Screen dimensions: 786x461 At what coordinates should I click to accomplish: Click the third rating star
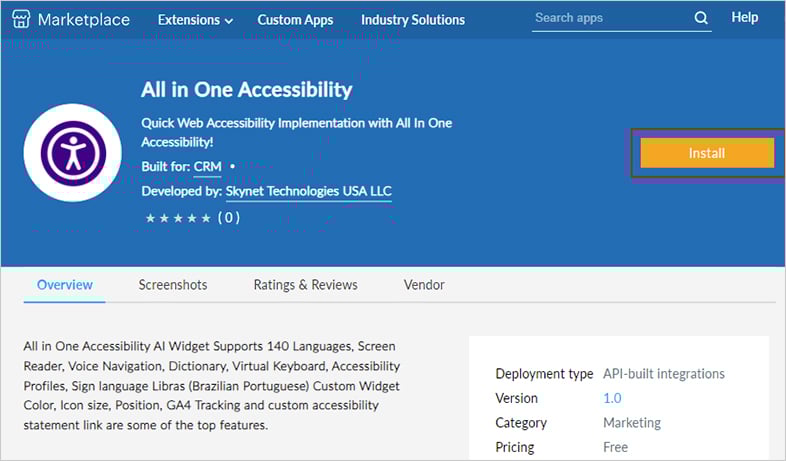point(178,218)
